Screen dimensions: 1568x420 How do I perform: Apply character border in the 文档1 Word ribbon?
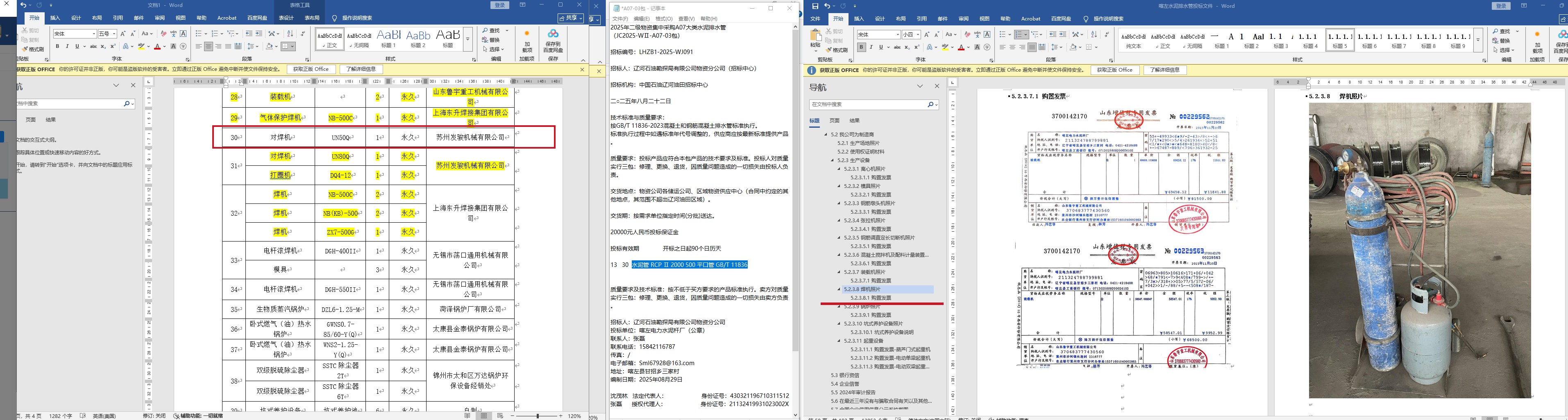point(183,34)
